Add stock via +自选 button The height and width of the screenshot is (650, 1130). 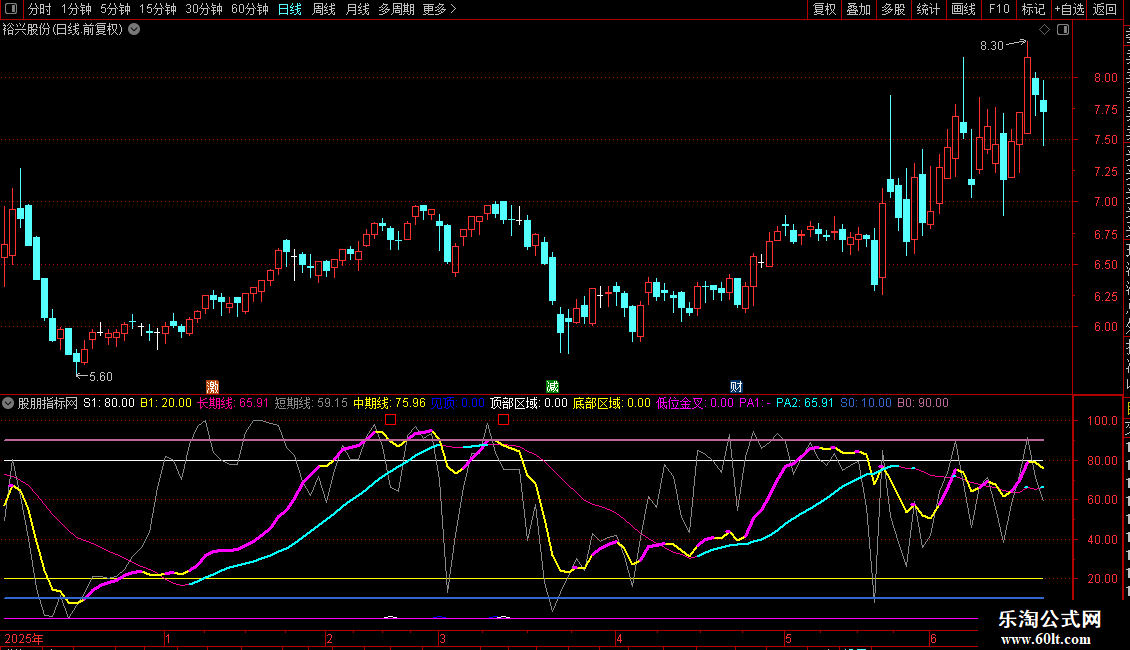pyautogui.click(x=1069, y=9)
